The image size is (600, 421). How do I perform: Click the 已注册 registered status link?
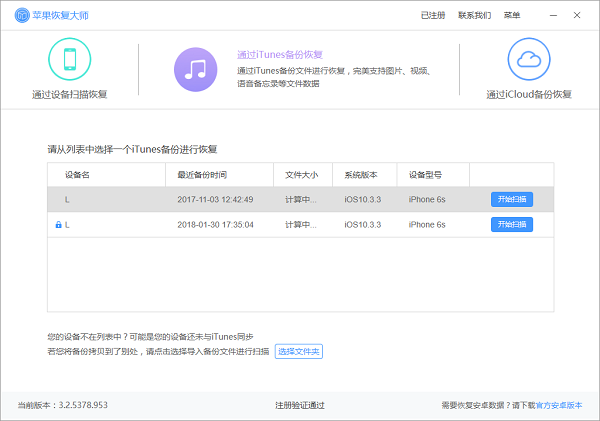point(434,16)
